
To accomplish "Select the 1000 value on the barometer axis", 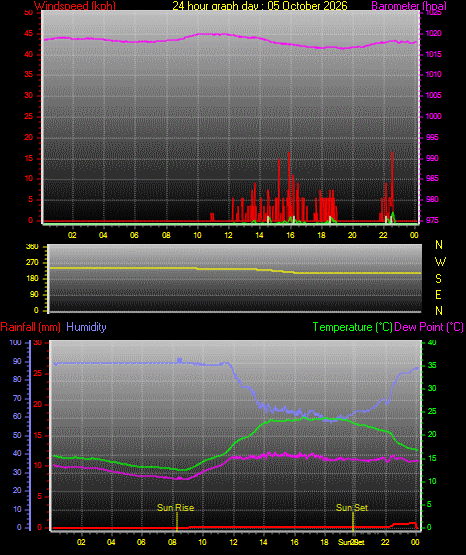I will coord(433,116).
